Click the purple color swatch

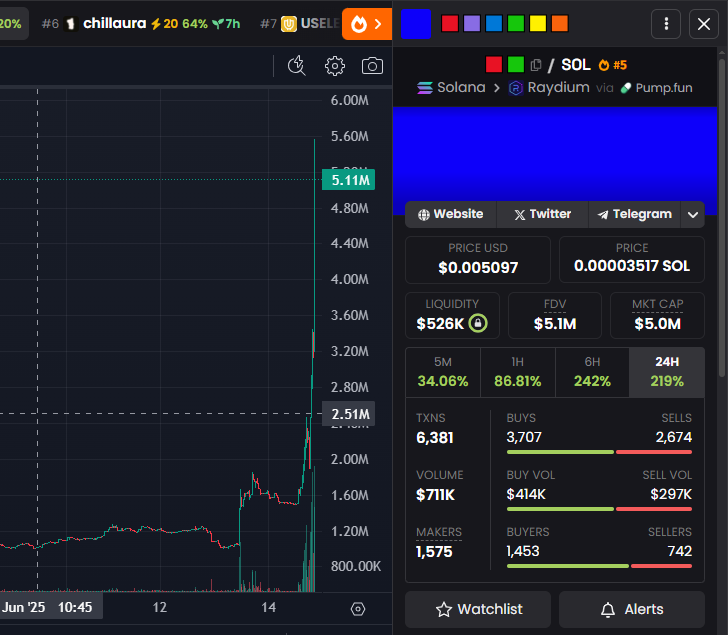pyautogui.click(x=472, y=24)
